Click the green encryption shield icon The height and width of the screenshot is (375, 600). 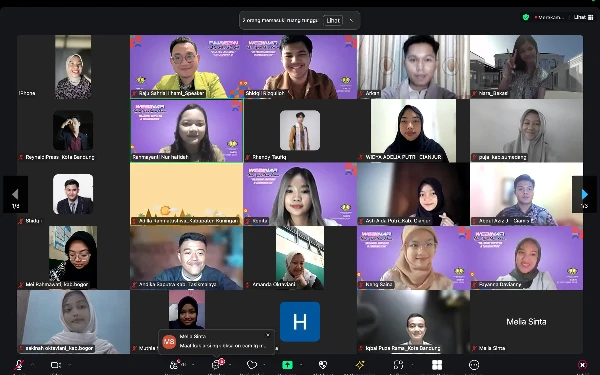point(526,17)
